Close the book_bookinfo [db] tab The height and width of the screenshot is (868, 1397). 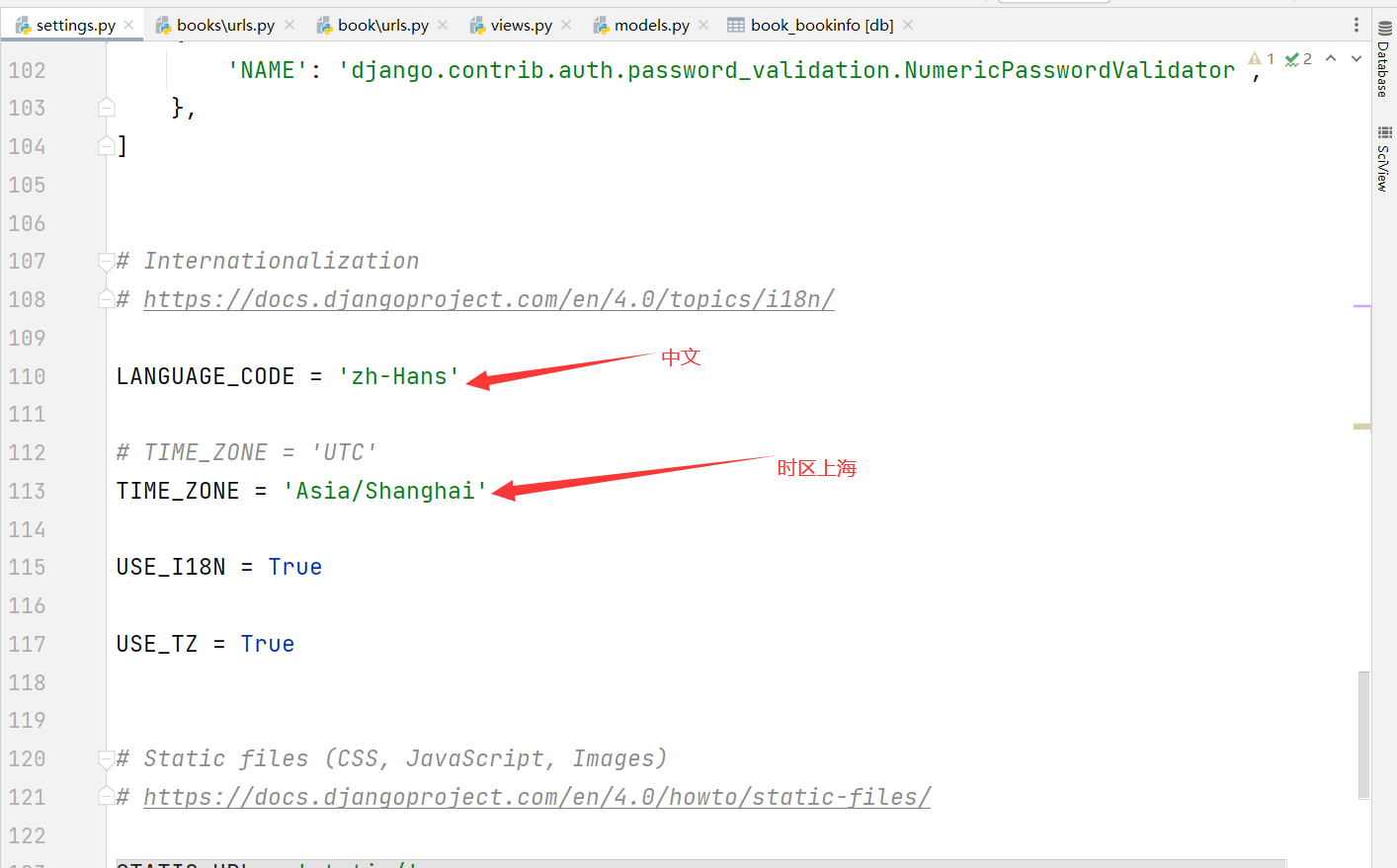click(908, 25)
